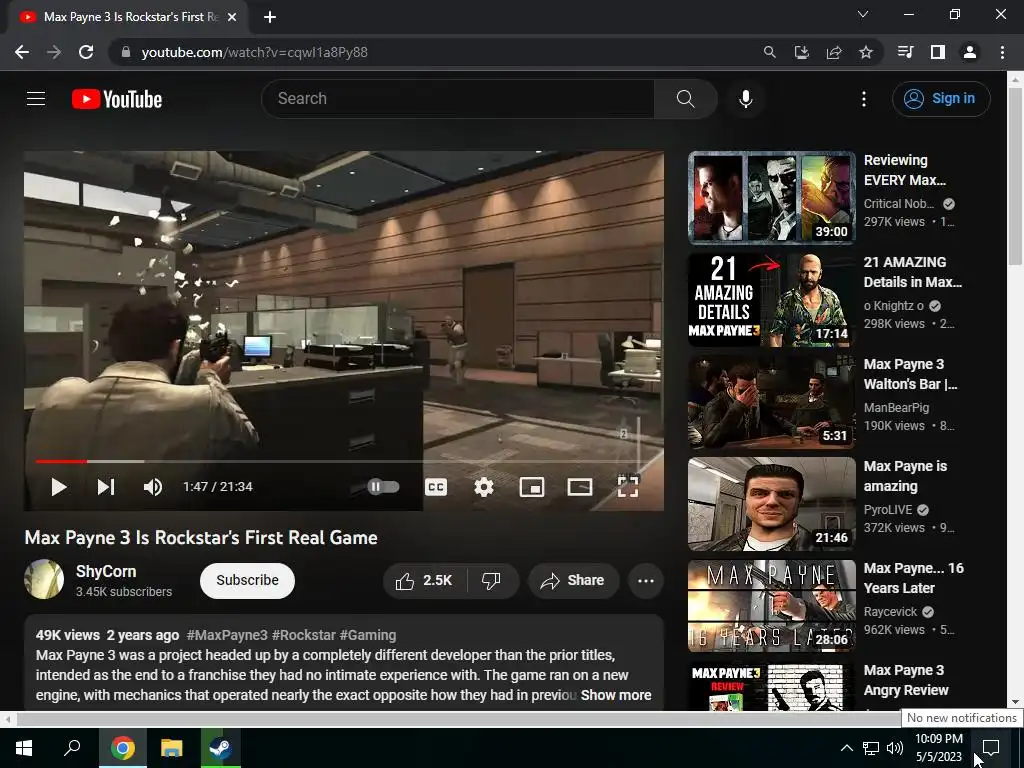Like the video (2.5K)
The image size is (1024, 768).
pyautogui.click(x=424, y=581)
